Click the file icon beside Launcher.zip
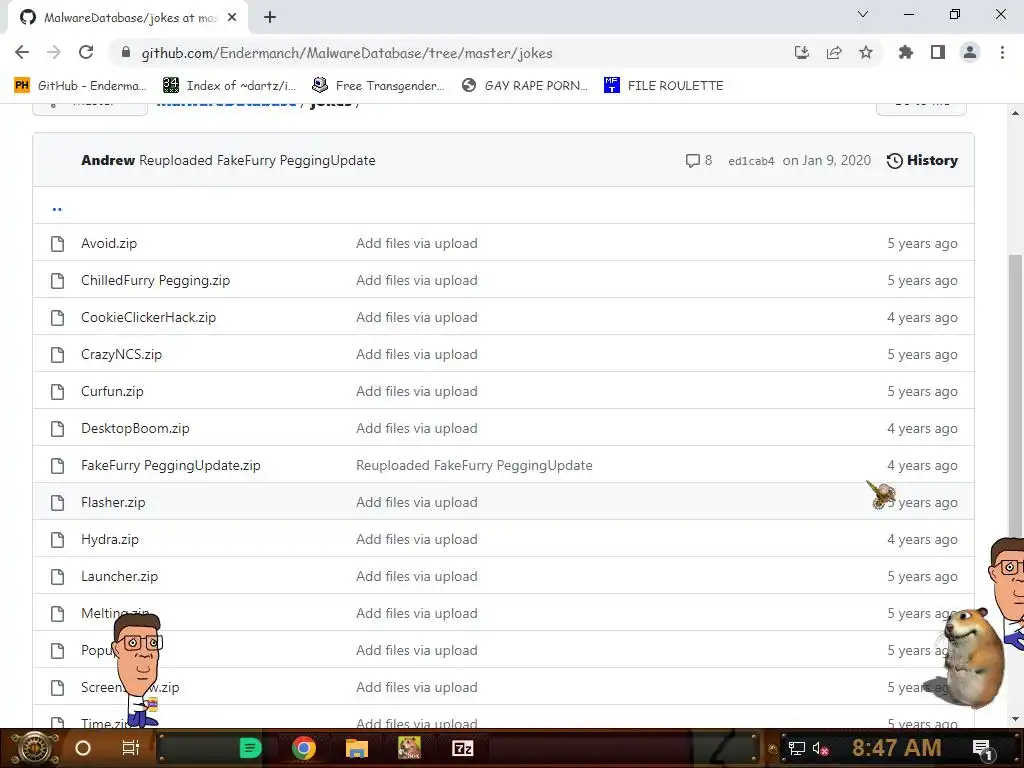 pos(57,577)
